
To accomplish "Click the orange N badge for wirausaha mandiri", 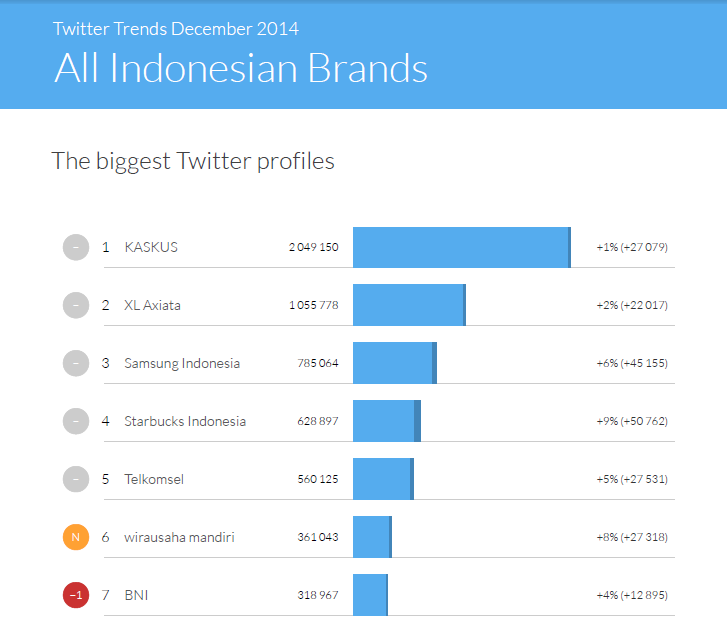I will tap(76, 537).
